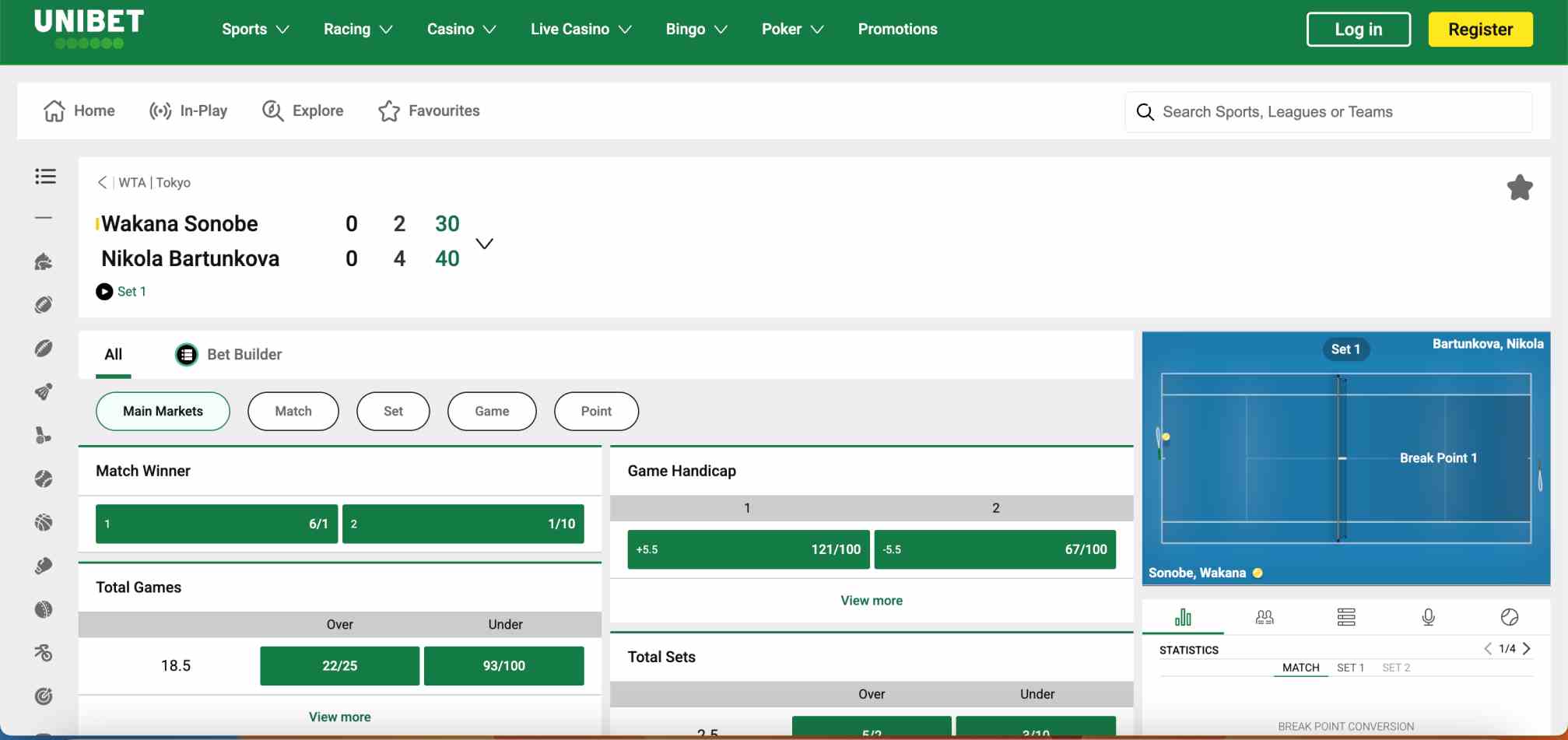
Task: Select the head-to-head comparison icon
Action: click(1264, 617)
